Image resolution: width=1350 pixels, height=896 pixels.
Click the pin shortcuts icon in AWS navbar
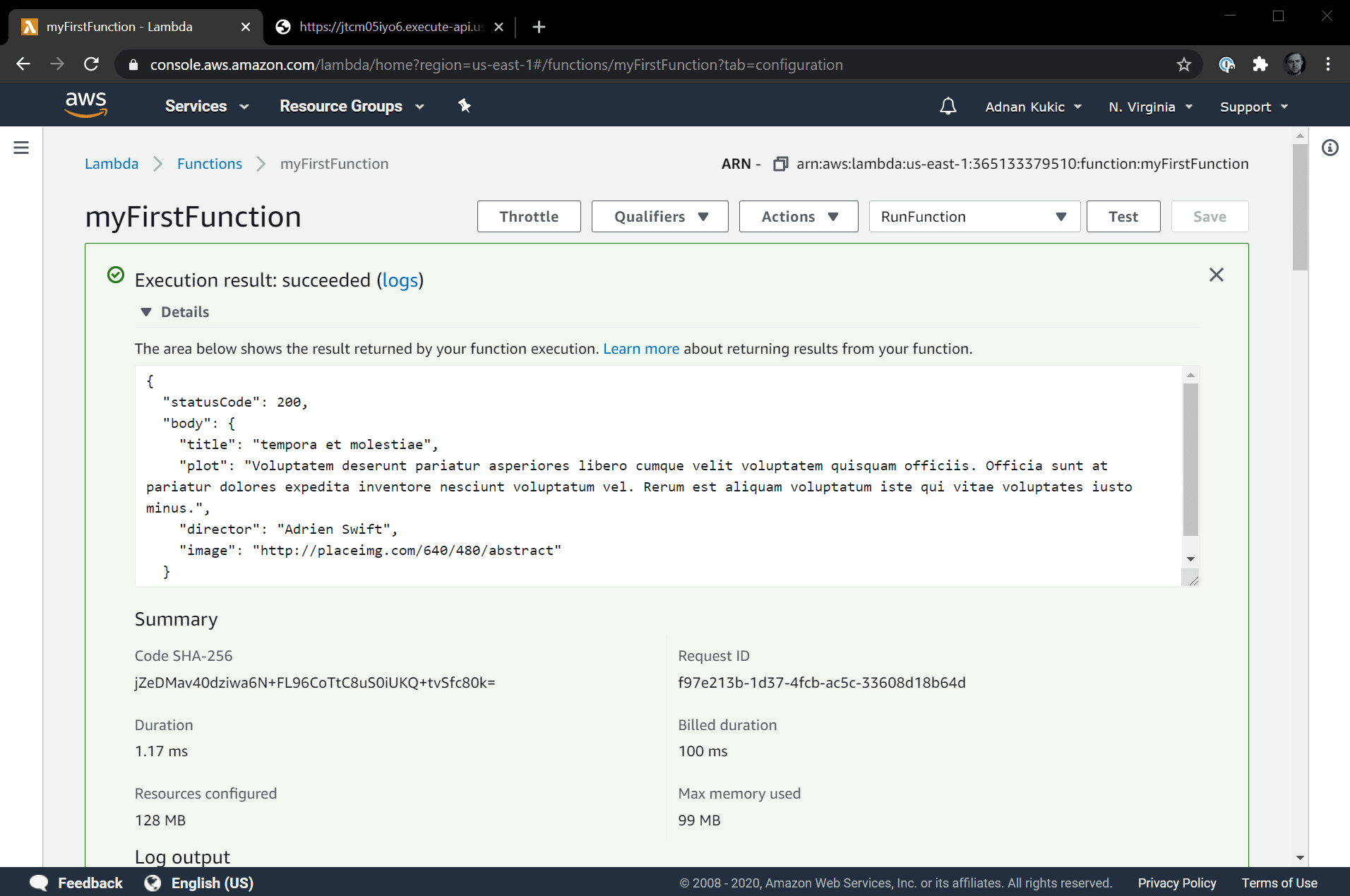coord(464,106)
